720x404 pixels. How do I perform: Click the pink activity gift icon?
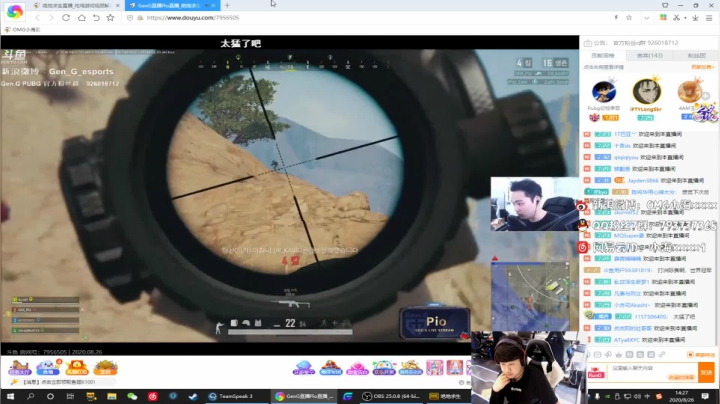357,368
